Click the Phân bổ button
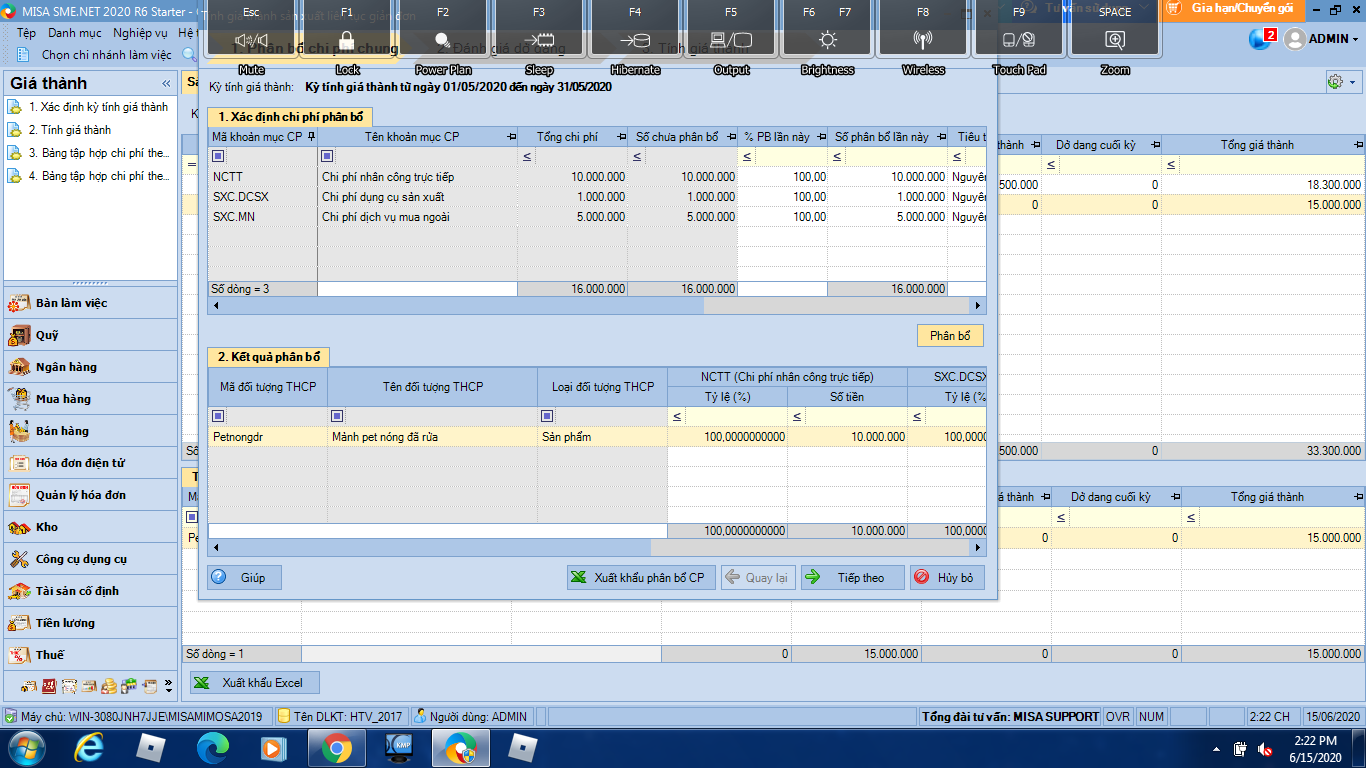The height and width of the screenshot is (768, 1366). [x=950, y=336]
